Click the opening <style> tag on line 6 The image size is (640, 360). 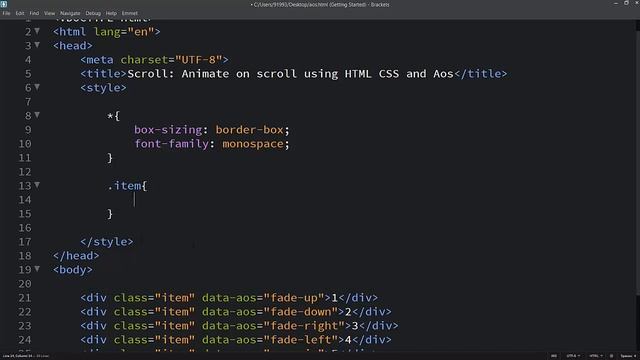coord(104,88)
